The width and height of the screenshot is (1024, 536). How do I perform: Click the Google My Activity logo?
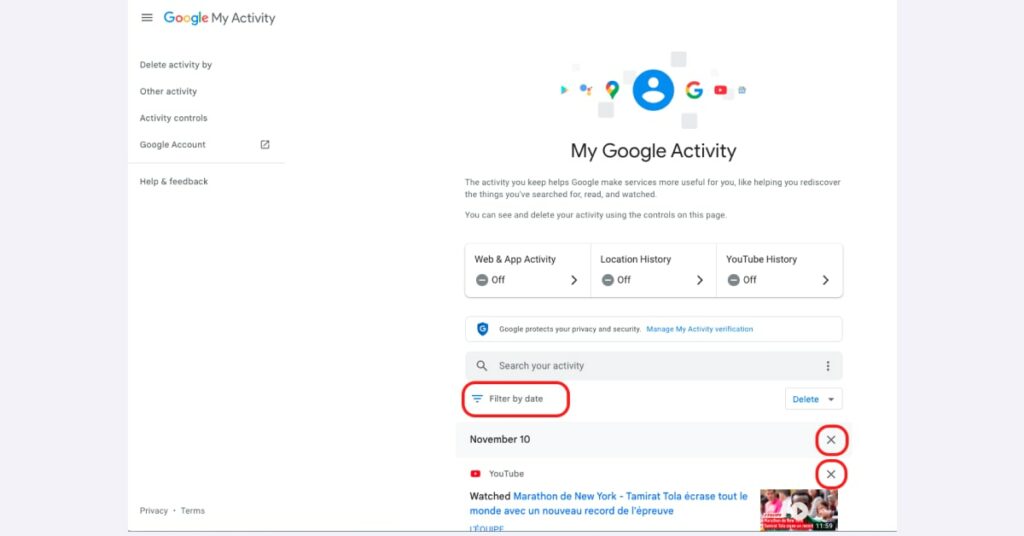click(219, 18)
